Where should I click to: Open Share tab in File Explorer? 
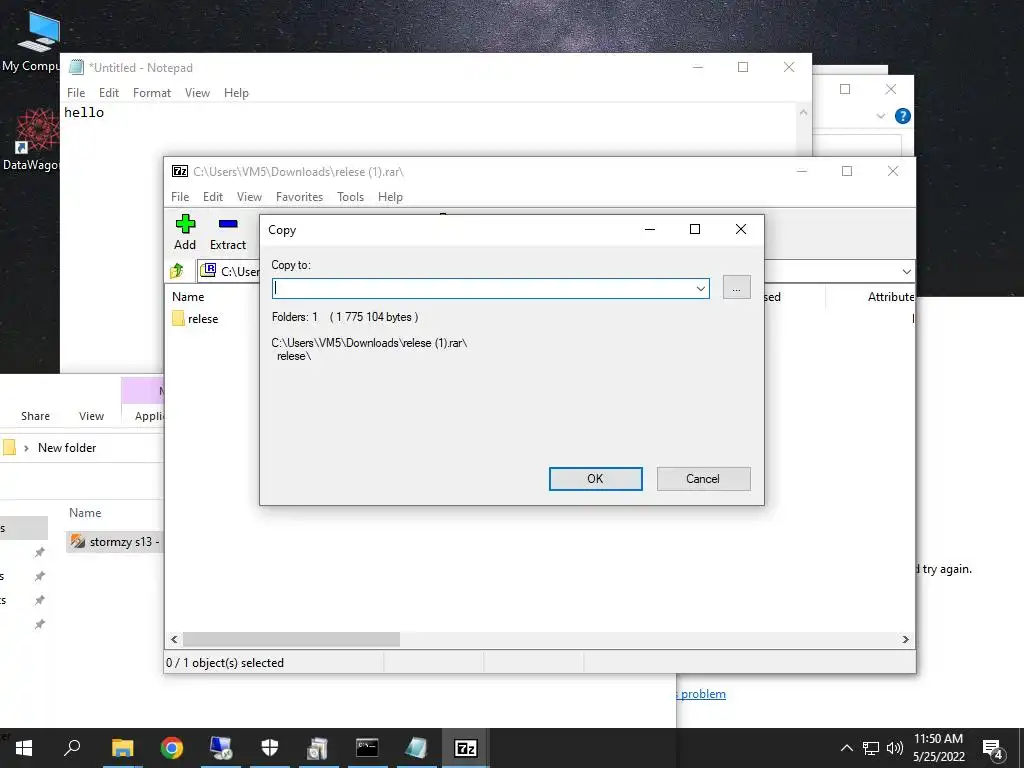(35, 416)
